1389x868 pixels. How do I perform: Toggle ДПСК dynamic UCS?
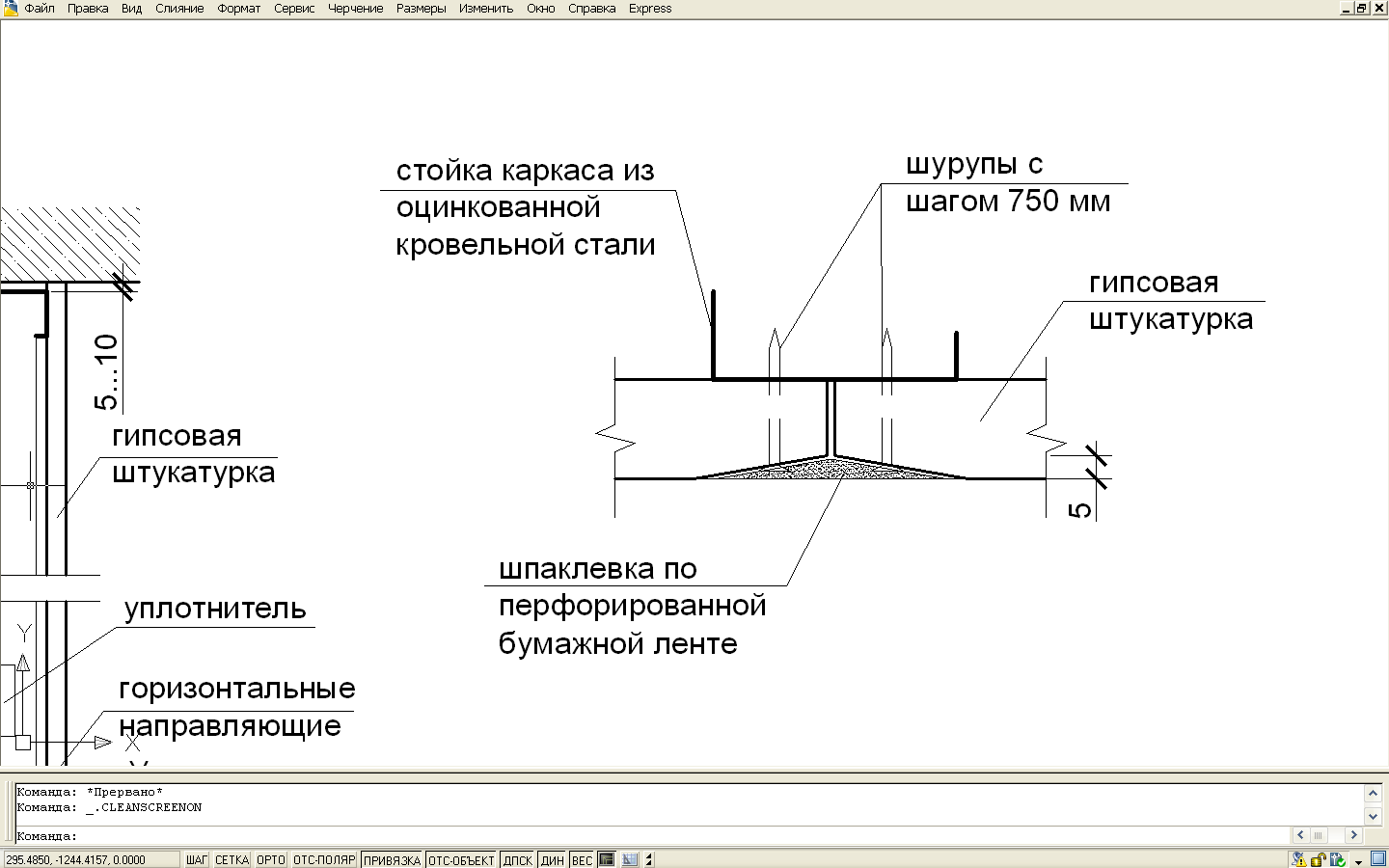coord(518,860)
